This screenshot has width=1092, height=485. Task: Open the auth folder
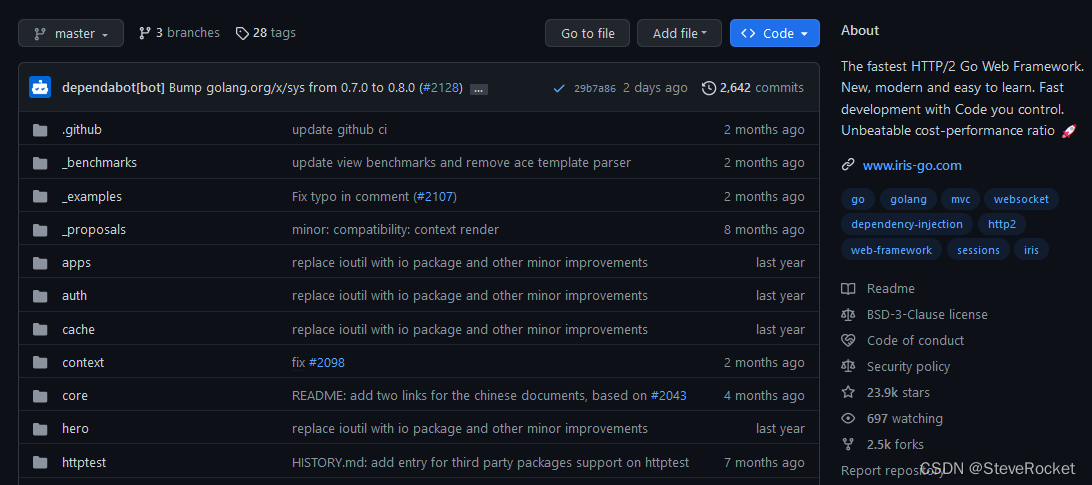click(x=75, y=295)
